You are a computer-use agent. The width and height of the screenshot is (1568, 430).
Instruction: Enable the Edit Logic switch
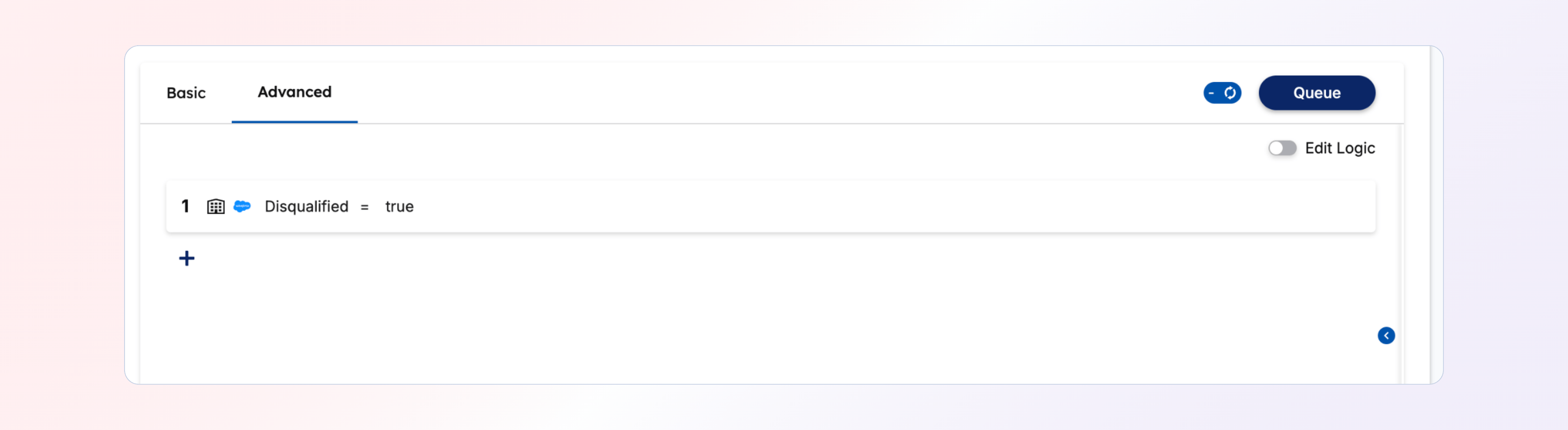pyautogui.click(x=1282, y=148)
